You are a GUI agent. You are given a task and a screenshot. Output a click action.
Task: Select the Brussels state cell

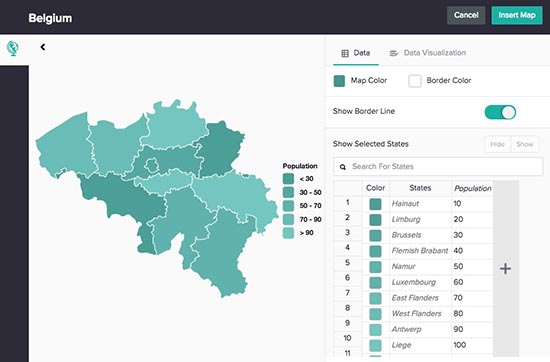point(420,235)
